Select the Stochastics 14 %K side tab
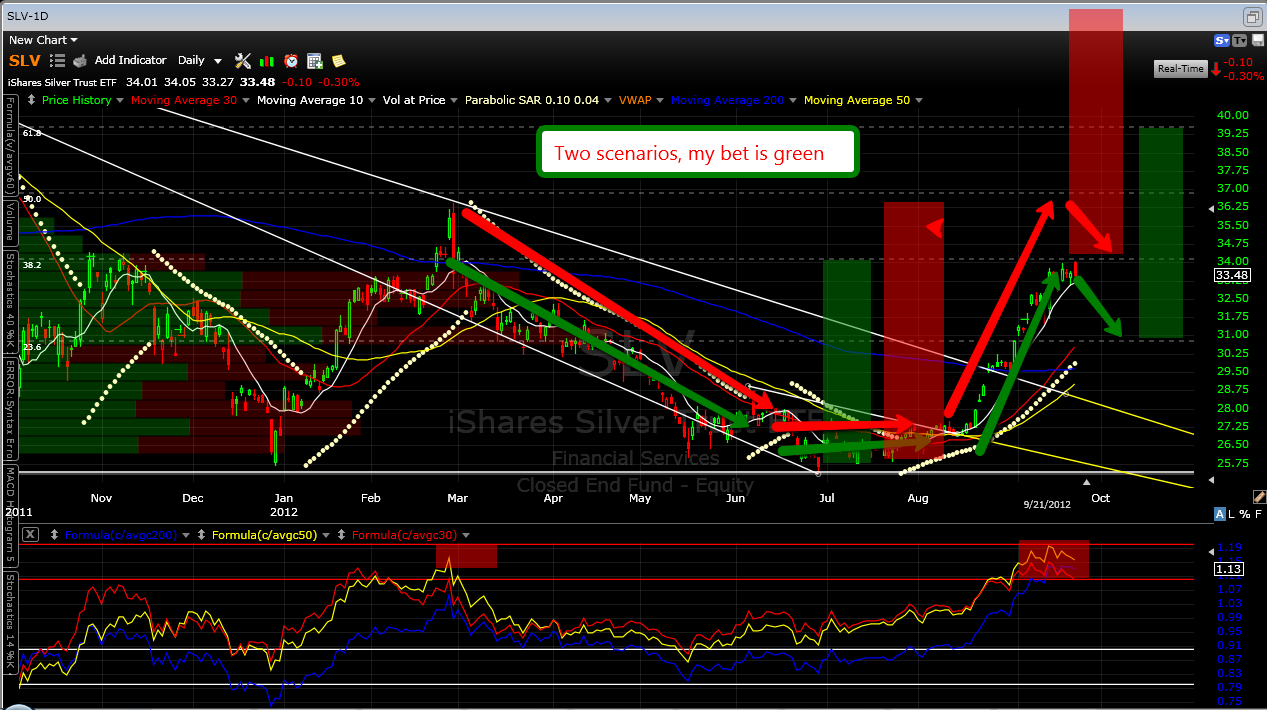This screenshot has width=1267, height=710. [x=9, y=622]
